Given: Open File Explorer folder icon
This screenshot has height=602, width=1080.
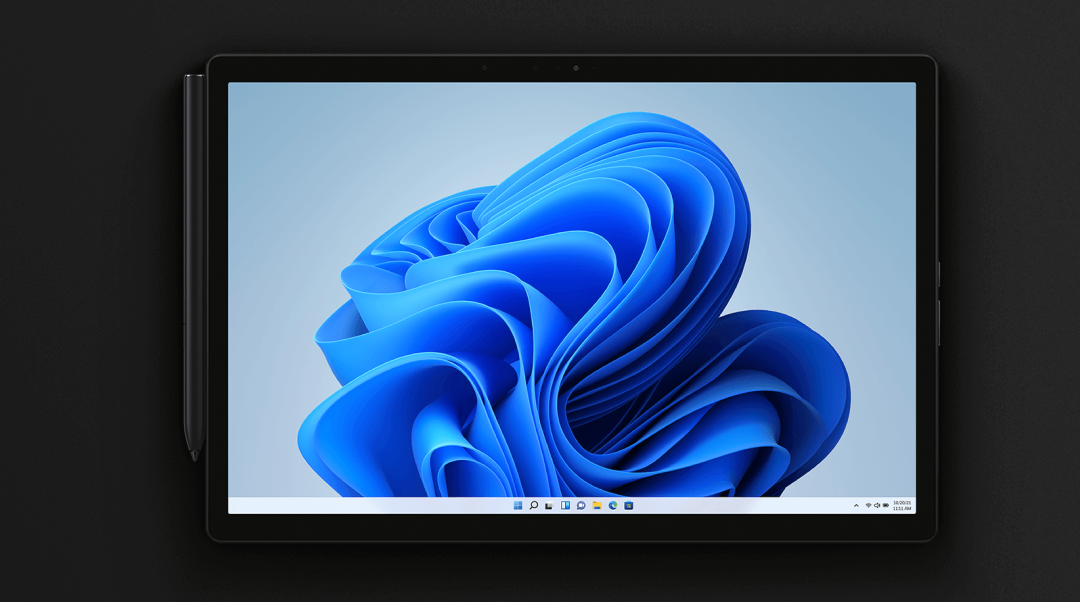Looking at the screenshot, I should pos(596,506).
